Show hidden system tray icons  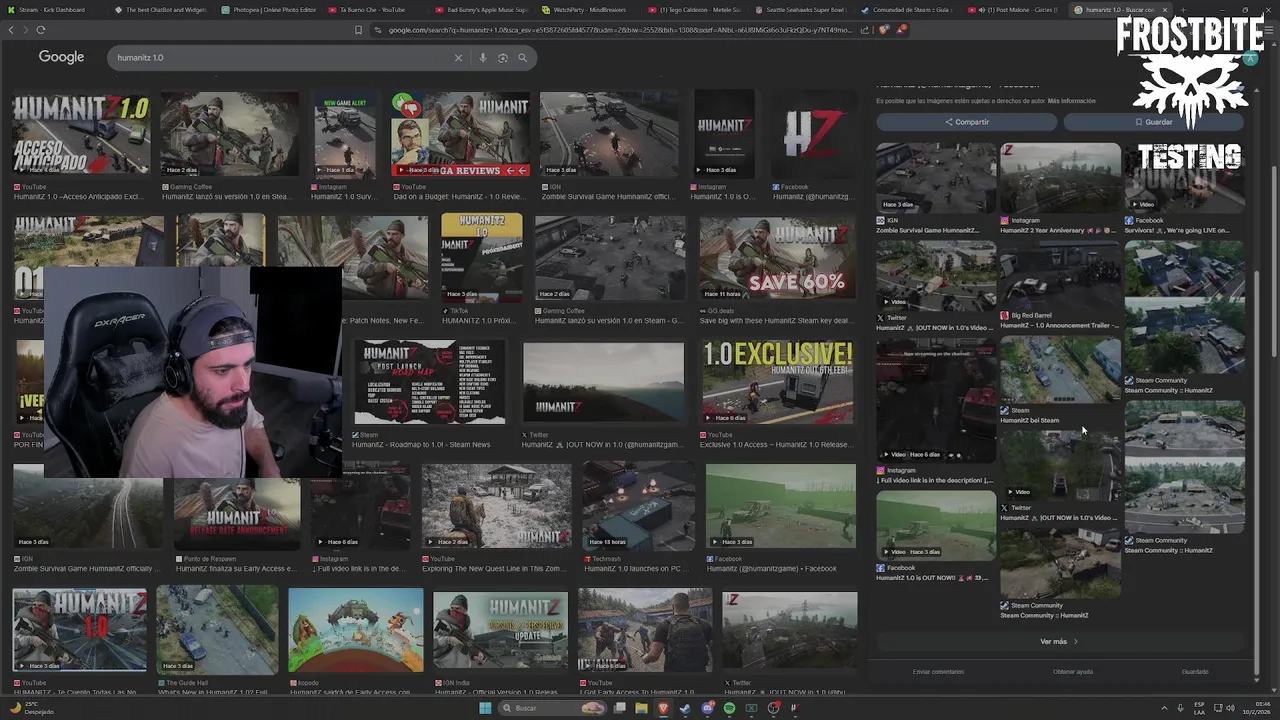pyautogui.click(x=1165, y=708)
